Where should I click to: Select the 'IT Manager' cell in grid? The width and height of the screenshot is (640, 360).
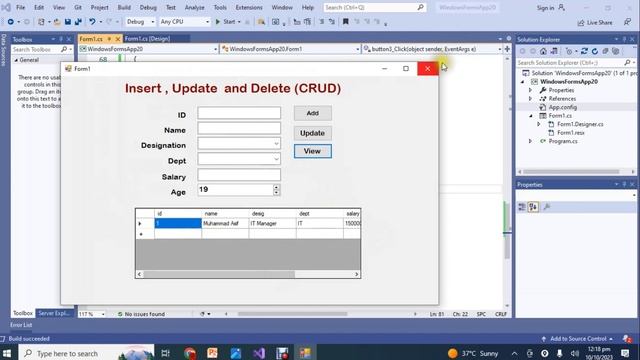(272, 224)
